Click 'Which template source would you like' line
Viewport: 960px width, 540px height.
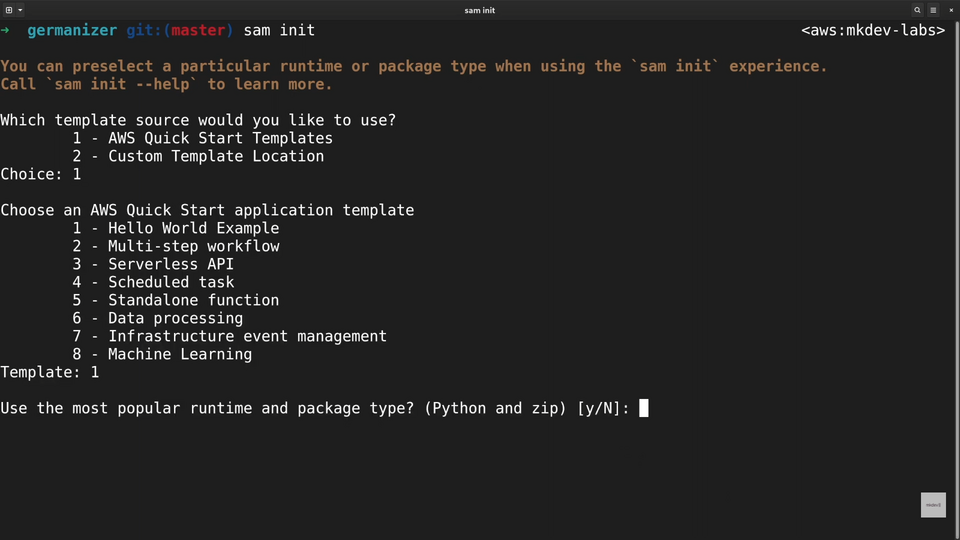pos(198,120)
